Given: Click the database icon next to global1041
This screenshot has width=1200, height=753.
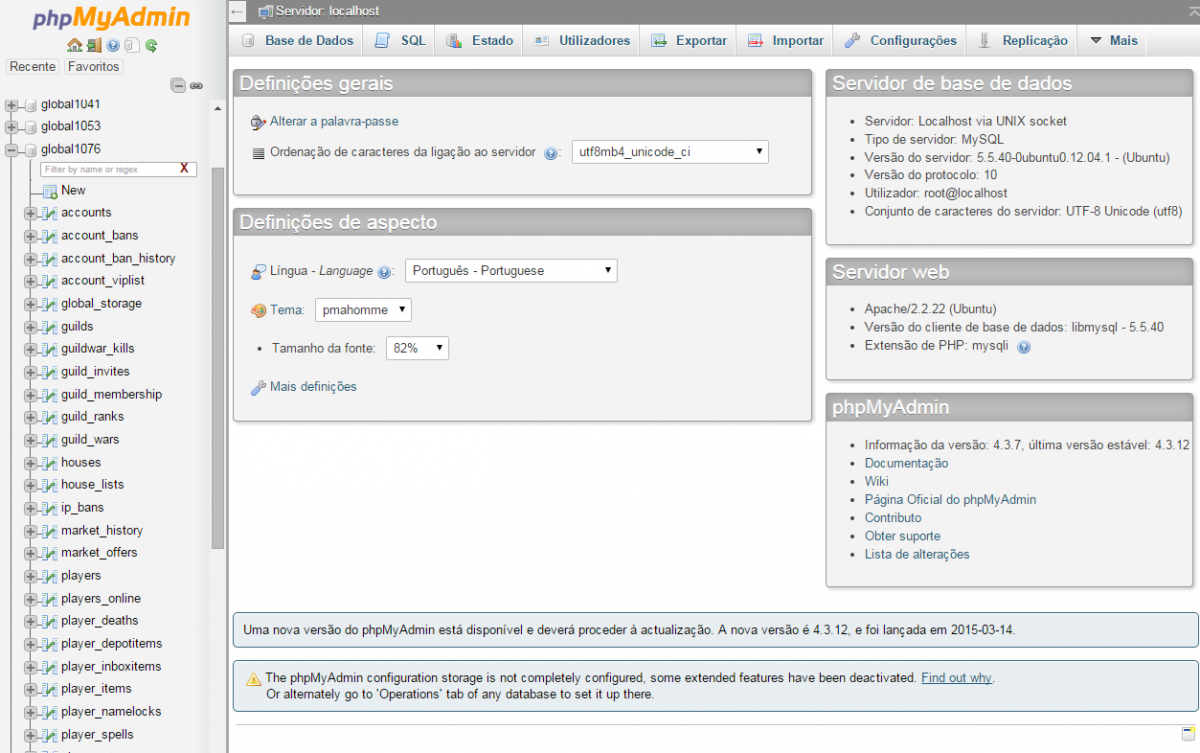Looking at the screenshot, I should pos(30,105).
